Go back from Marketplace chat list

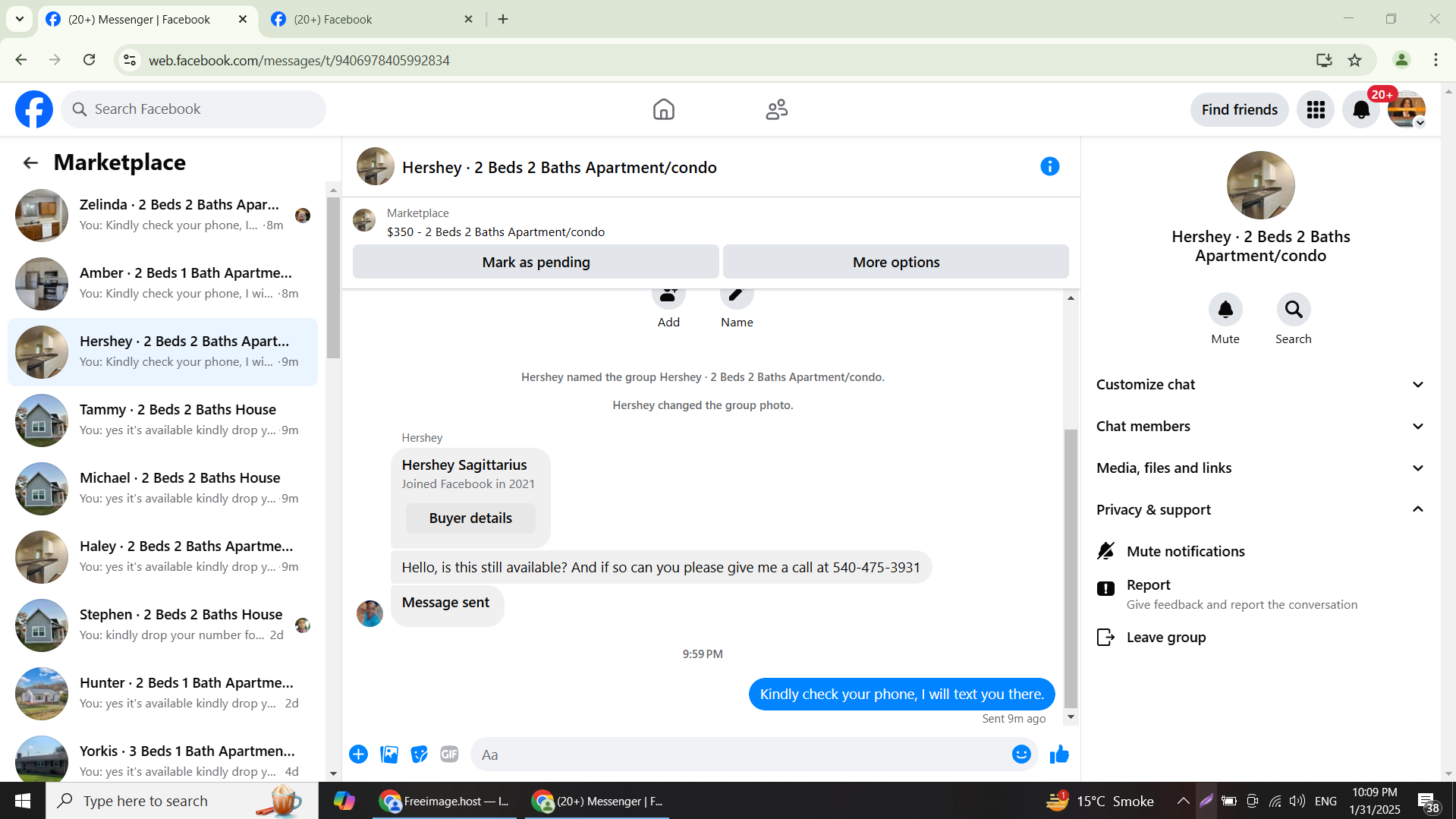[x=30, y=162]
